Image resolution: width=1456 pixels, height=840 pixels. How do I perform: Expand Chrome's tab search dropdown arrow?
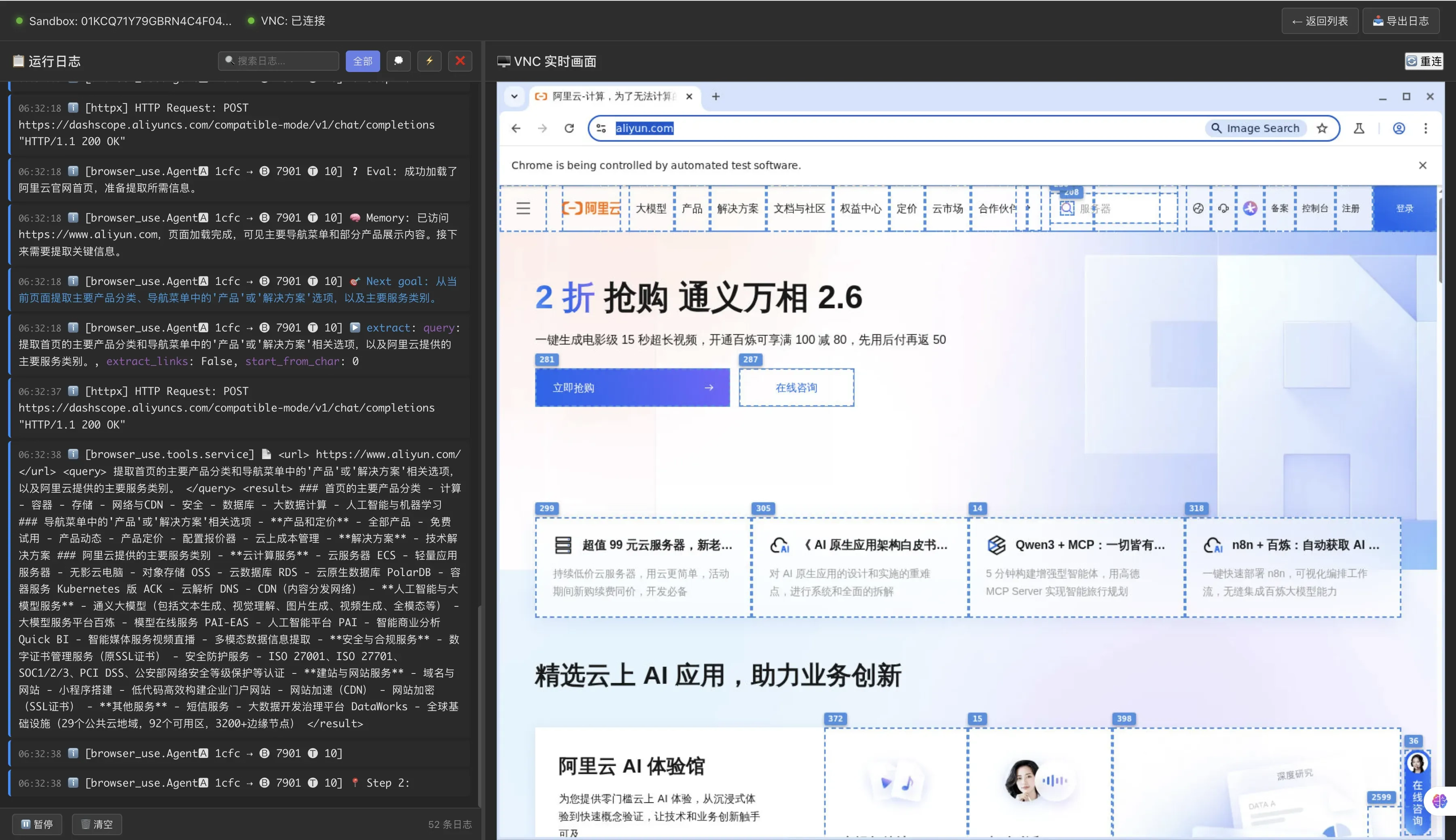(514, 96)
